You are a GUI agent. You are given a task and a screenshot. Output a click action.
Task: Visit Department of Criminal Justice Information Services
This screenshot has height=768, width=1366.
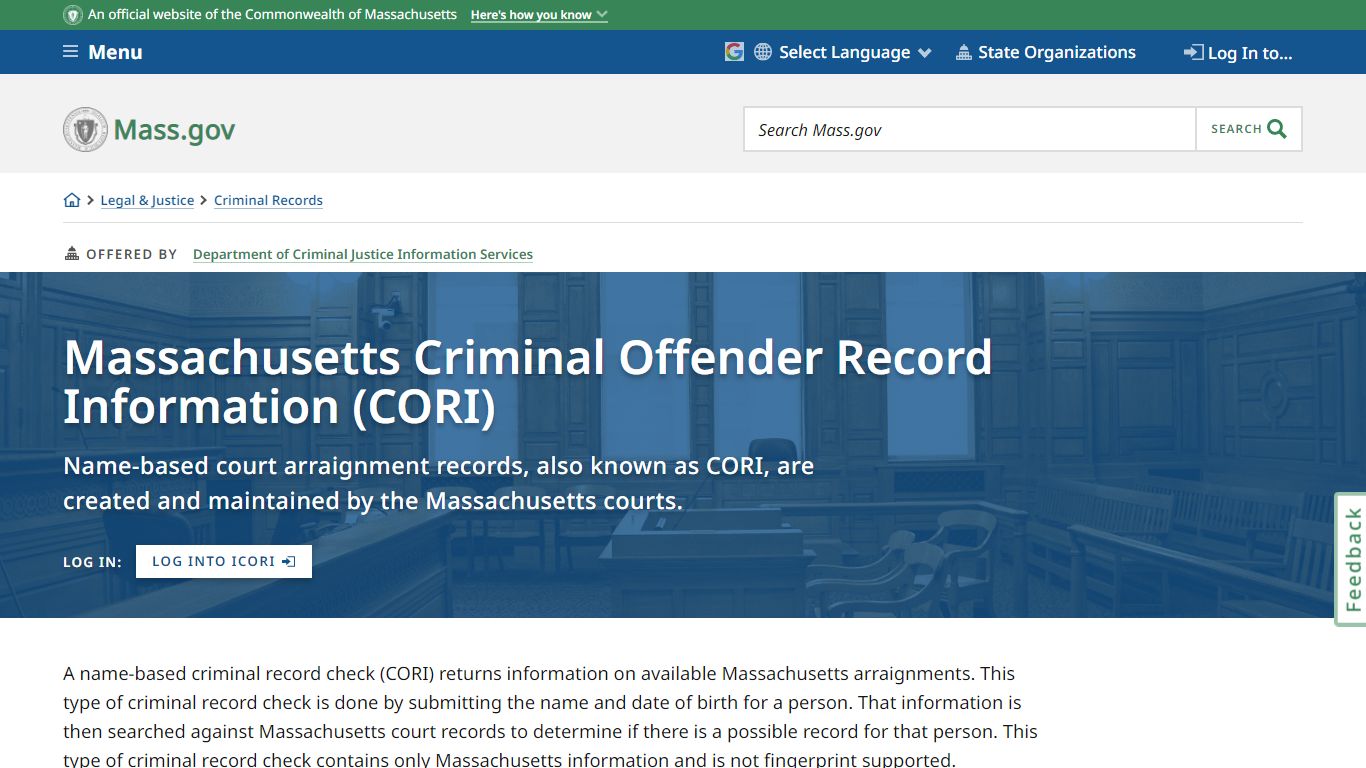tap(363, 254)
